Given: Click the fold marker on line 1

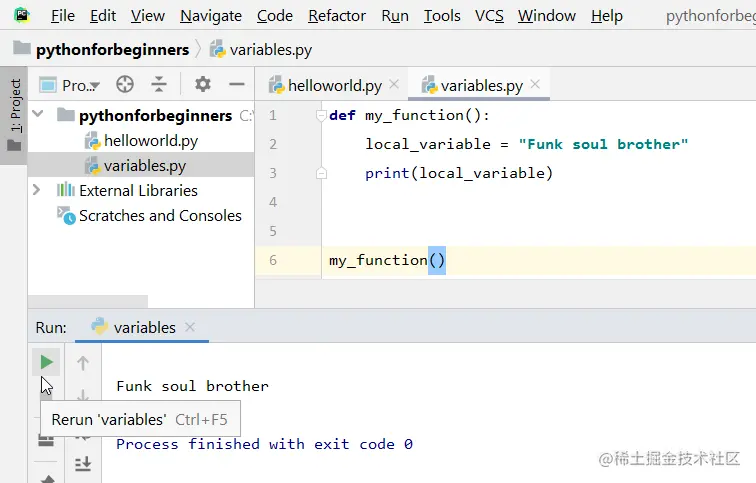Looking at the screenshot, I should pos(321,115).
